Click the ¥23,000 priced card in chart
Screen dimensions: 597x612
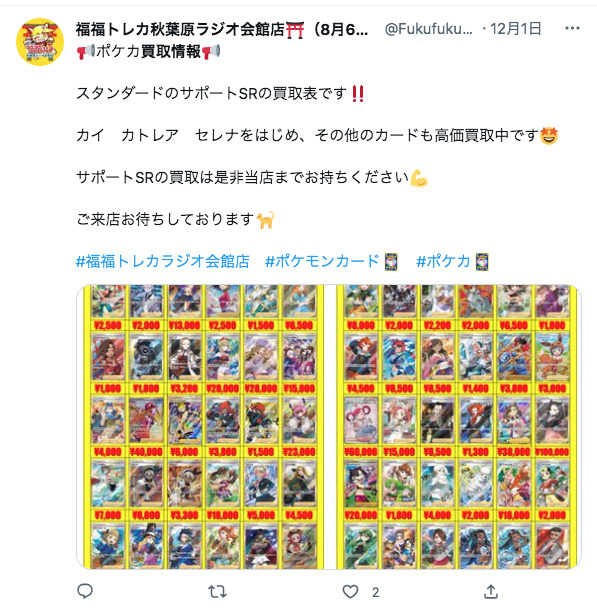click(x=299, y=421)
